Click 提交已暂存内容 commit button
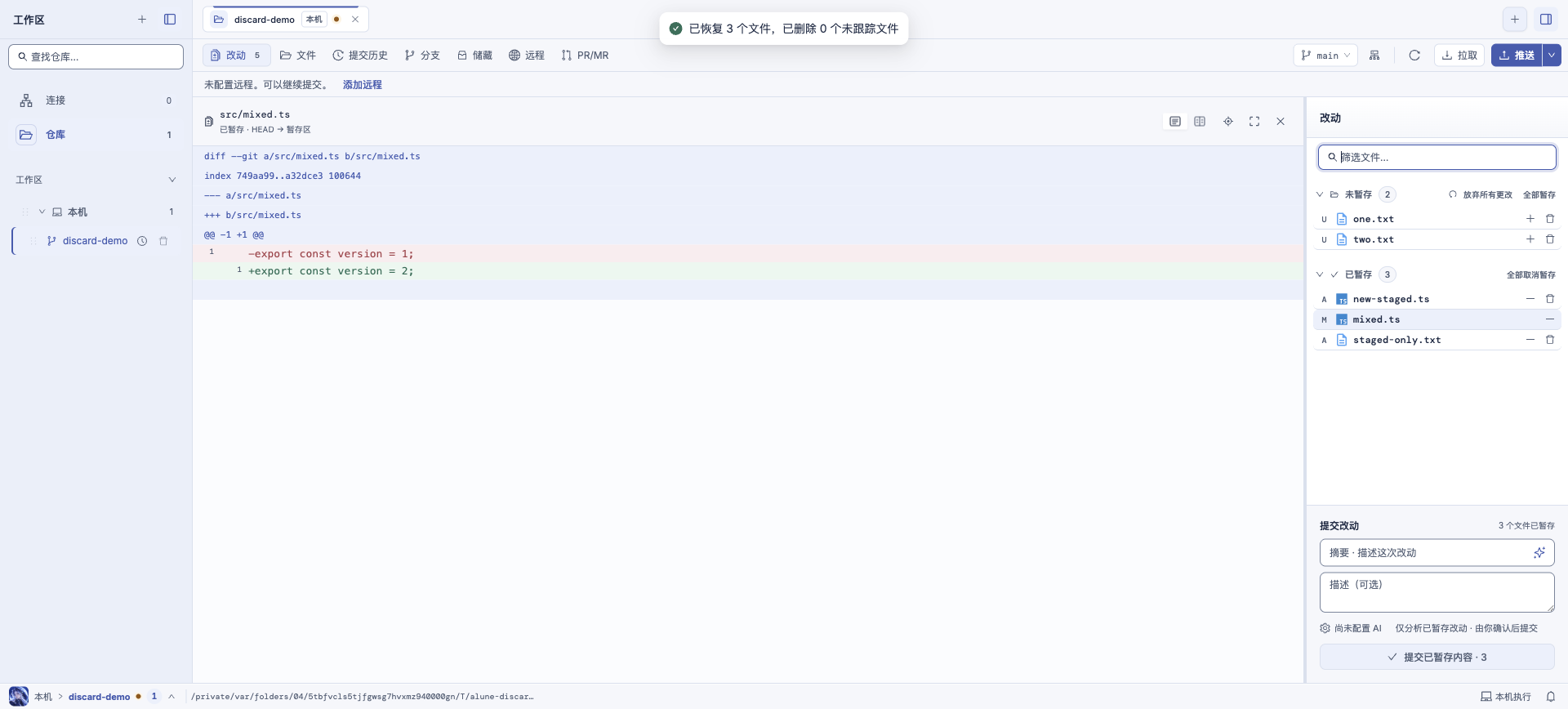This screenshot has height=709, width=1568. point(1437,657)
